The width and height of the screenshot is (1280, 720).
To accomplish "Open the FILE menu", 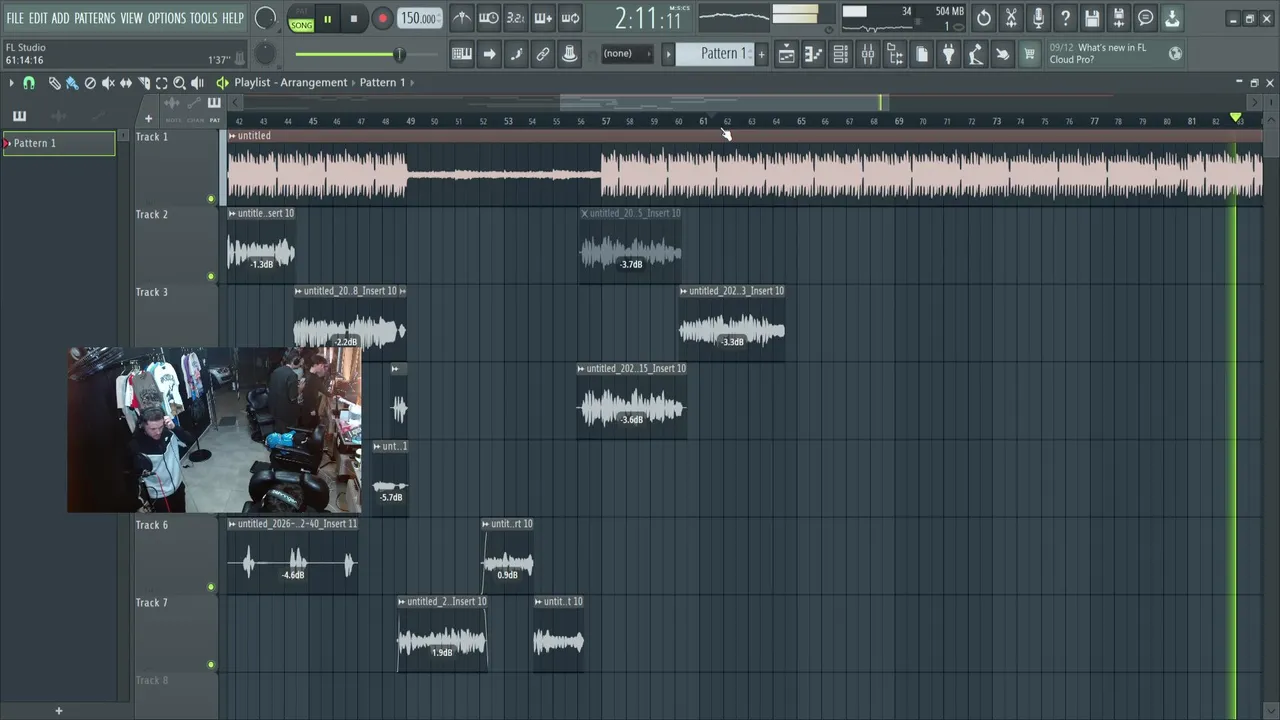I will point(15,18).
